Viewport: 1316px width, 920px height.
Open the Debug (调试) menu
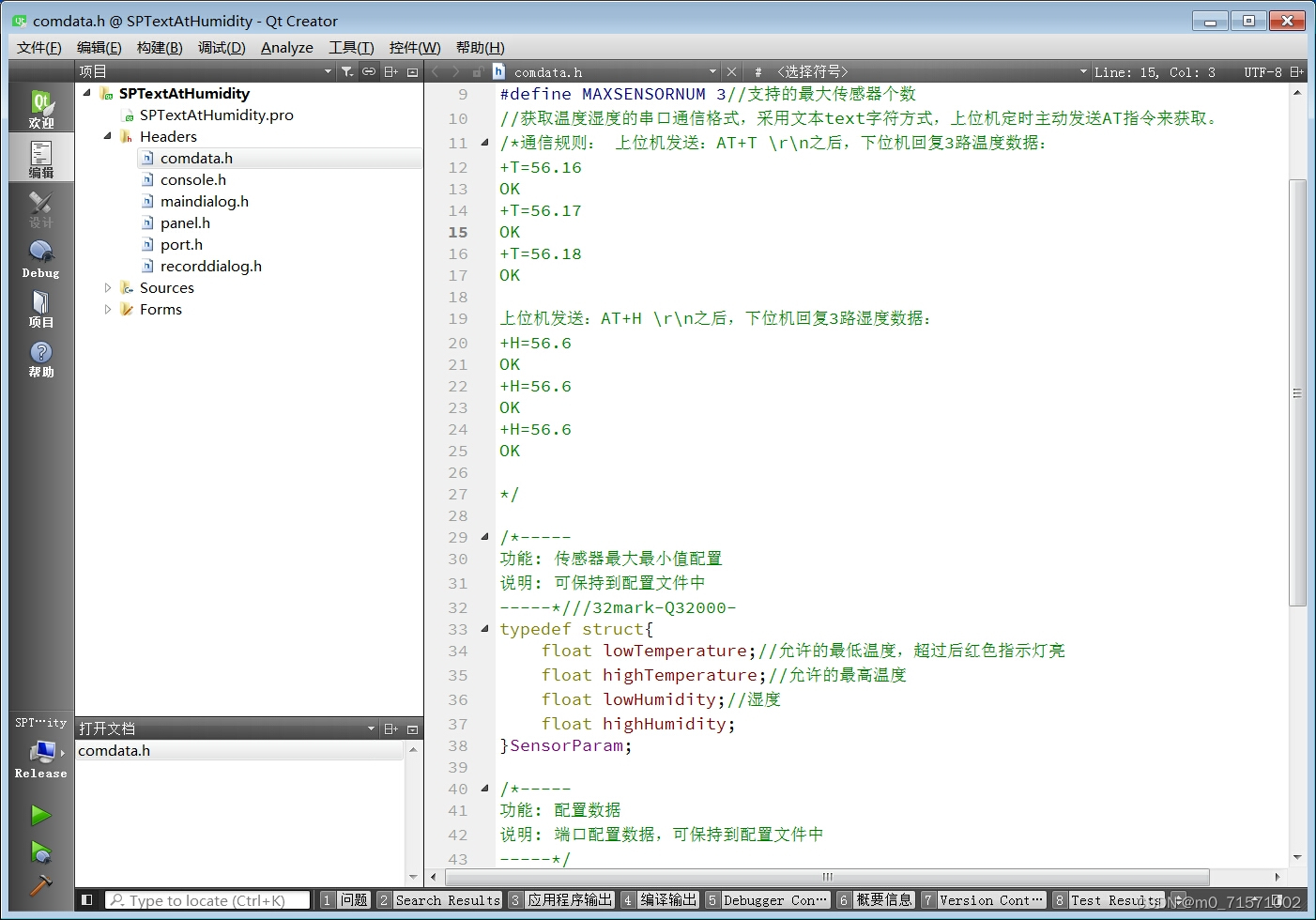(x=222, y=47)
